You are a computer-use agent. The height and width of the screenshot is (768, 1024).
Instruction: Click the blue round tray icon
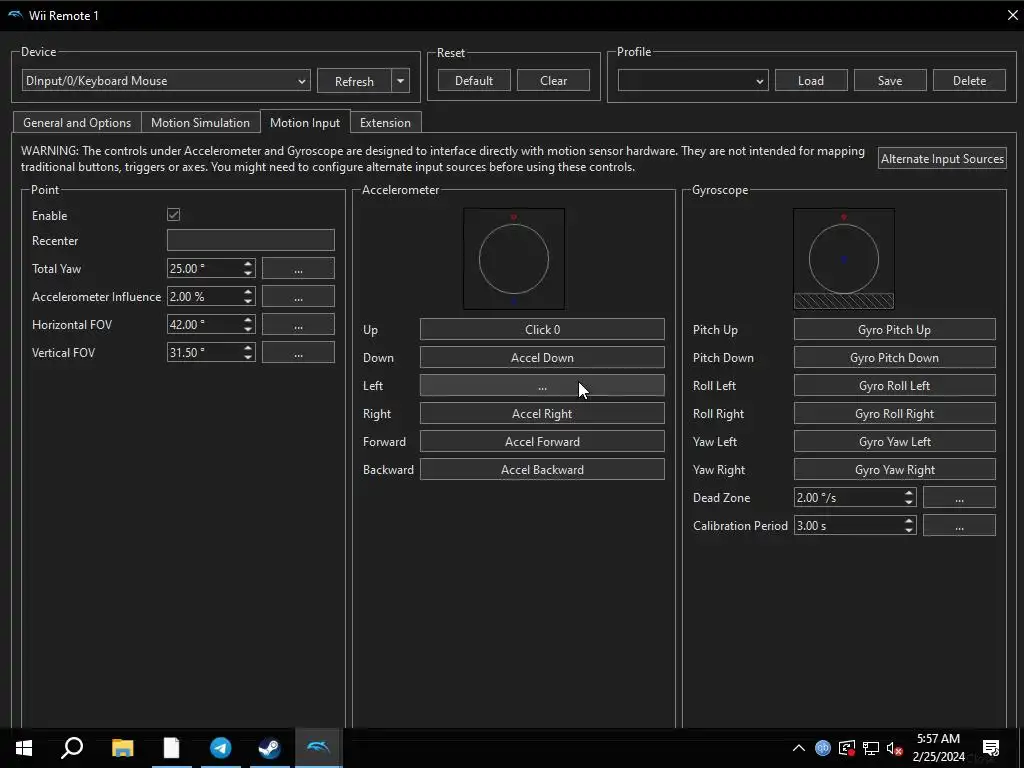click(823, 748)
